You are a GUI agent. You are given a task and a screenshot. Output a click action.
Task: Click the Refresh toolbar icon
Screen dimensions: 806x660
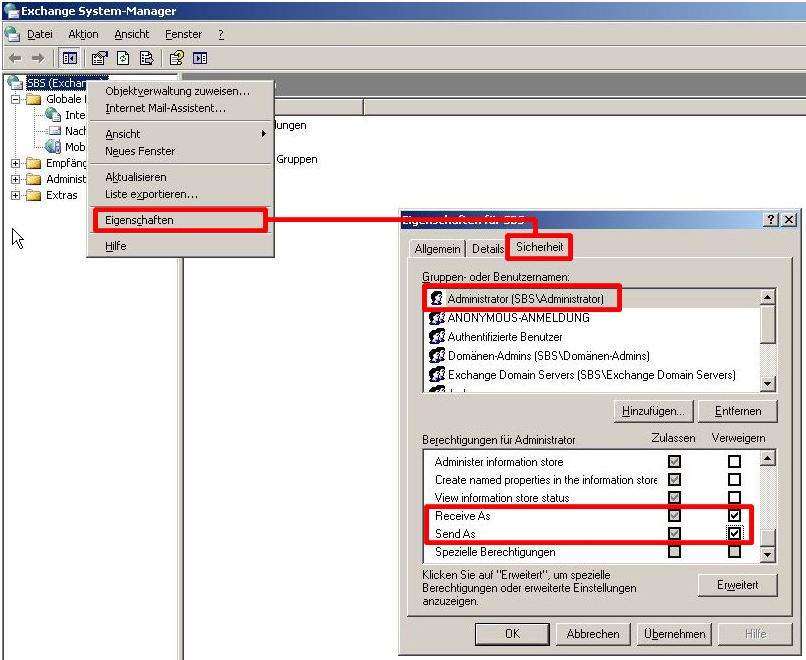123,58
